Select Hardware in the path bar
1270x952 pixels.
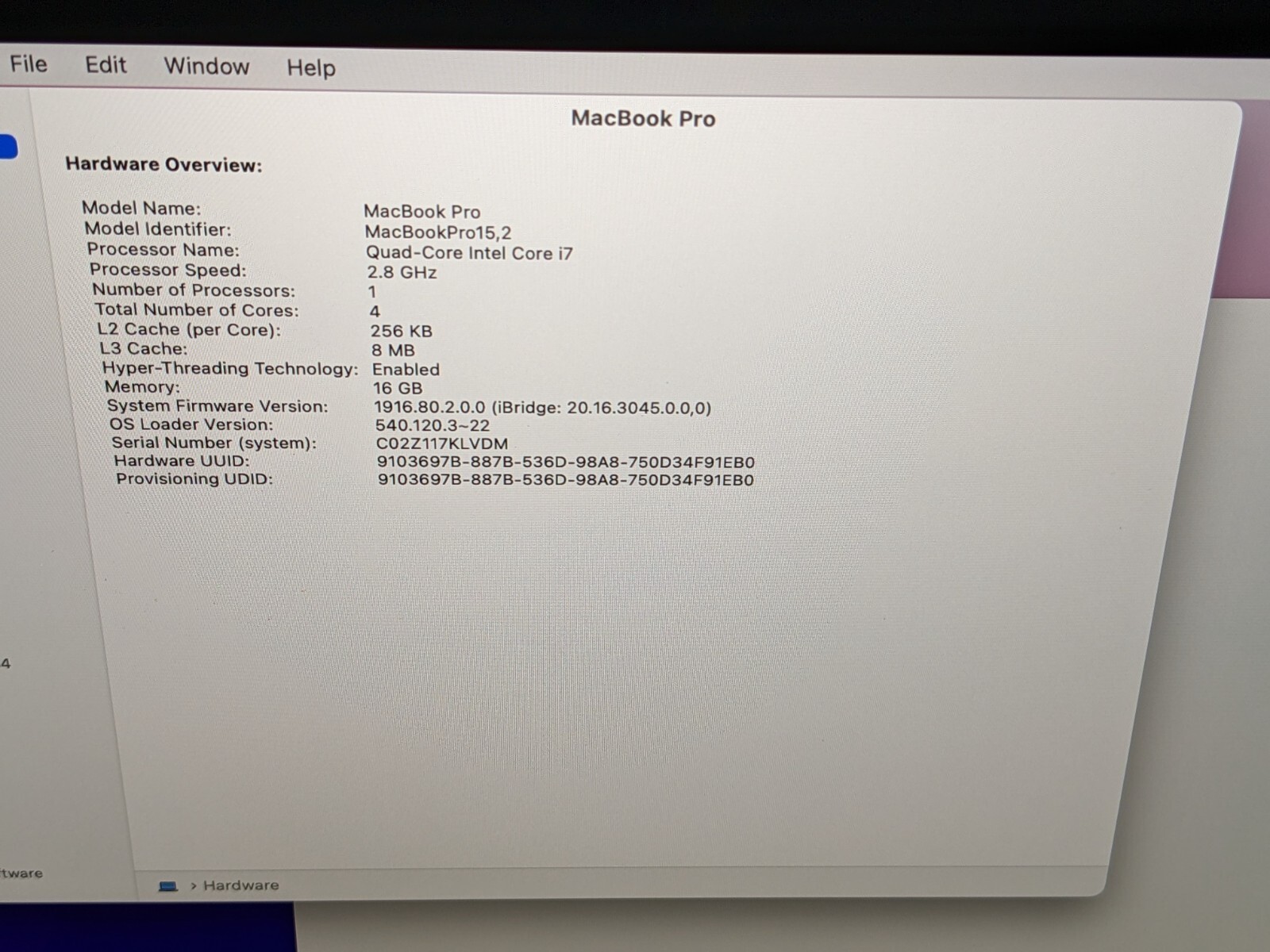coord(241,885)
